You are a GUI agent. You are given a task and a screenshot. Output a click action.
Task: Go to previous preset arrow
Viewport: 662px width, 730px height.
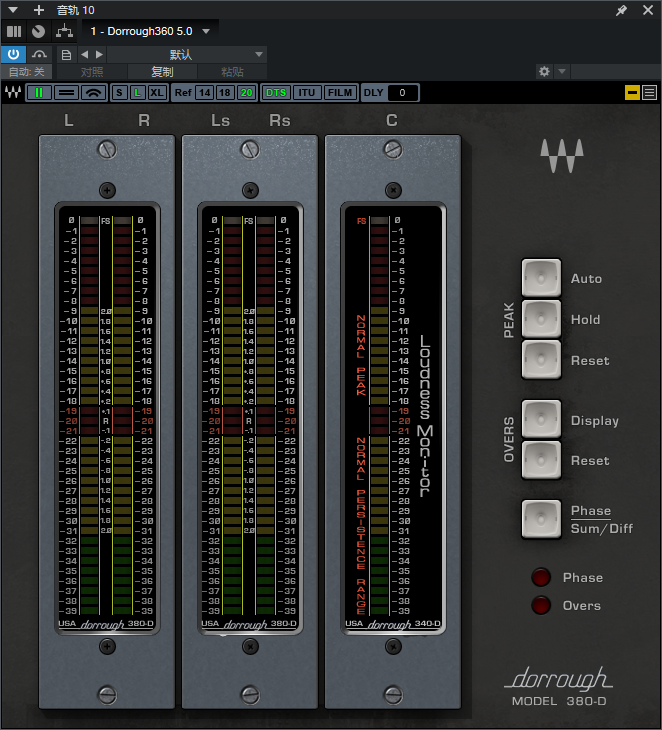(x=85, y=54)
